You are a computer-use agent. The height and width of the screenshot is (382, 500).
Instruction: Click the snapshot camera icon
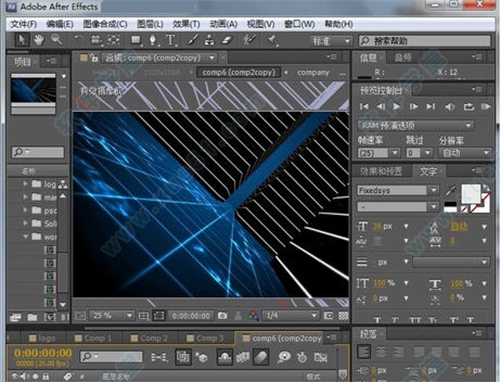(x=222, y=315)
